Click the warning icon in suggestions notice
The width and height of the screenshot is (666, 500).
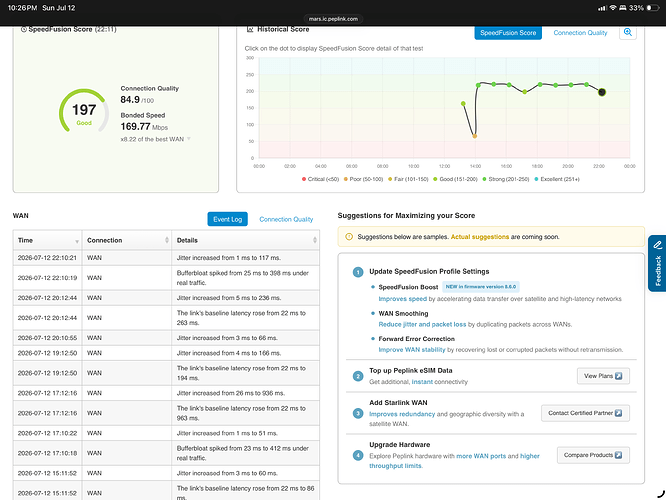349,237
